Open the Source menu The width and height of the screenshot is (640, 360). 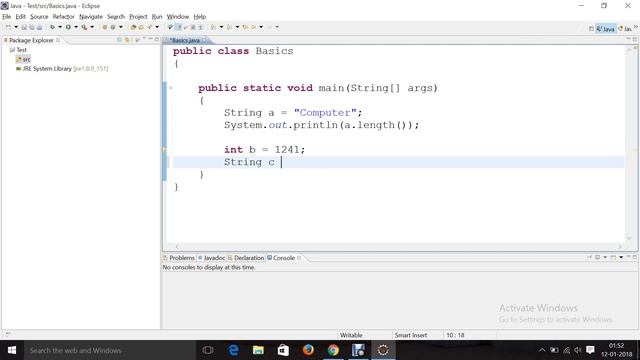pos(39,17)
